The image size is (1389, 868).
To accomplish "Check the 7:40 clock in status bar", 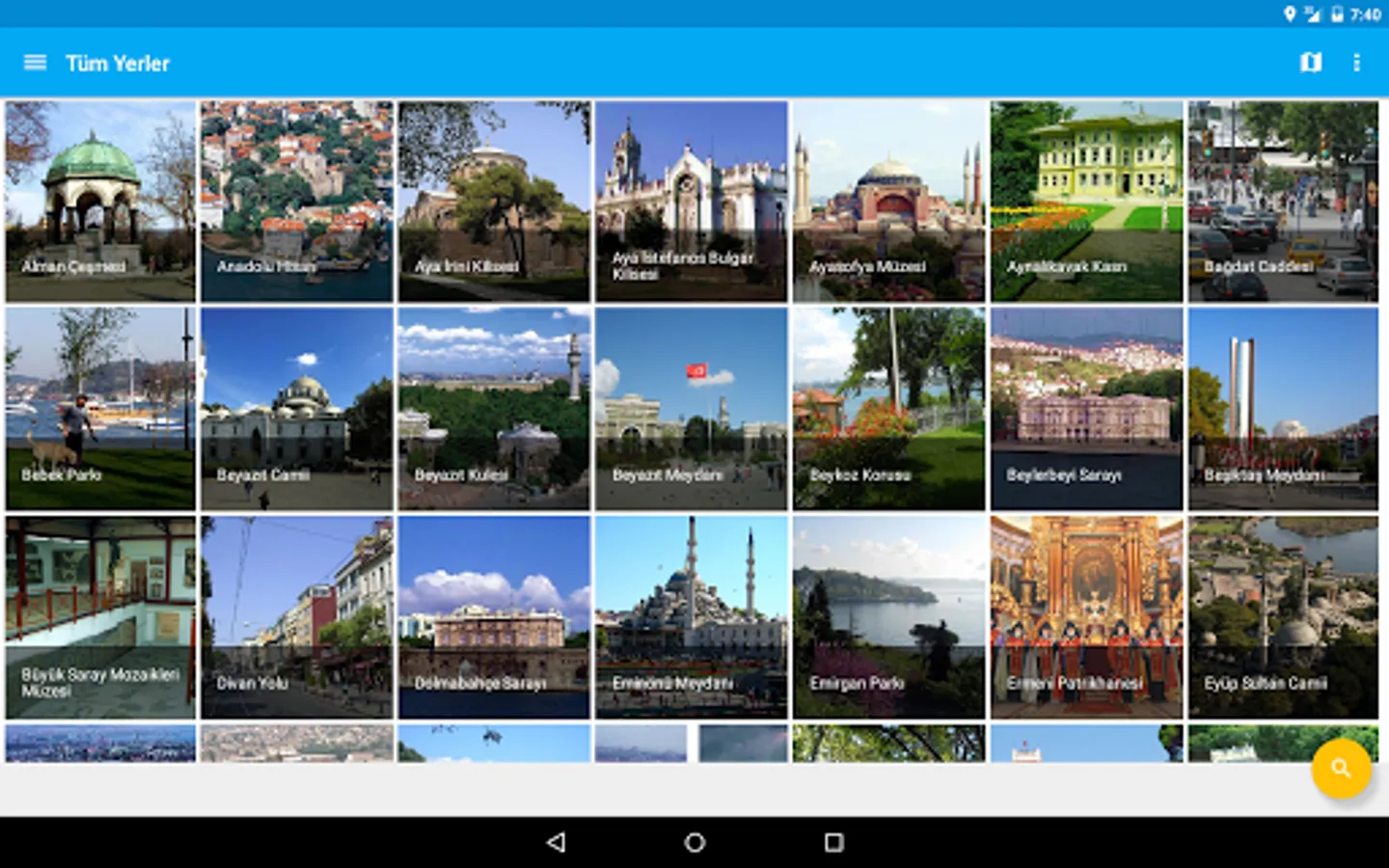I will (1365, 14).
